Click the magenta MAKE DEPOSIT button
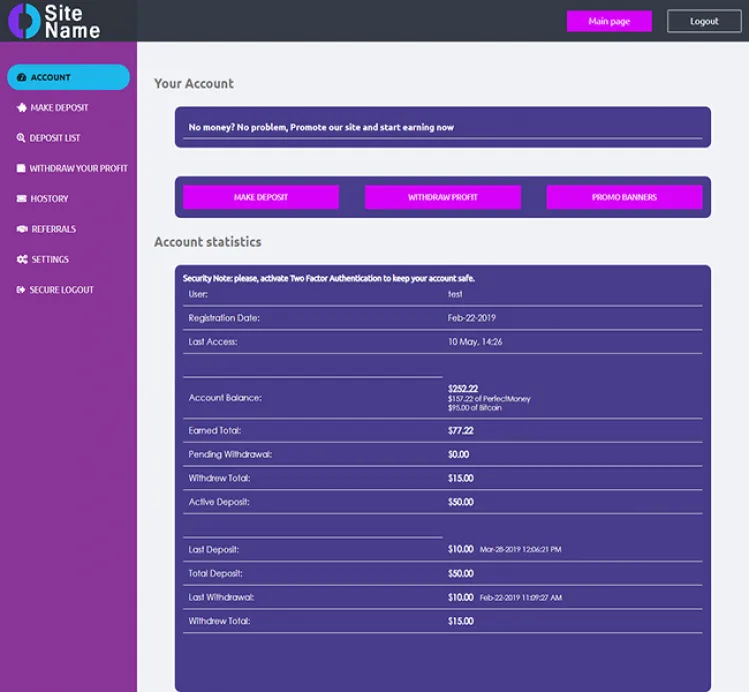Screen dimensions: 749x692 click(261, 197)
